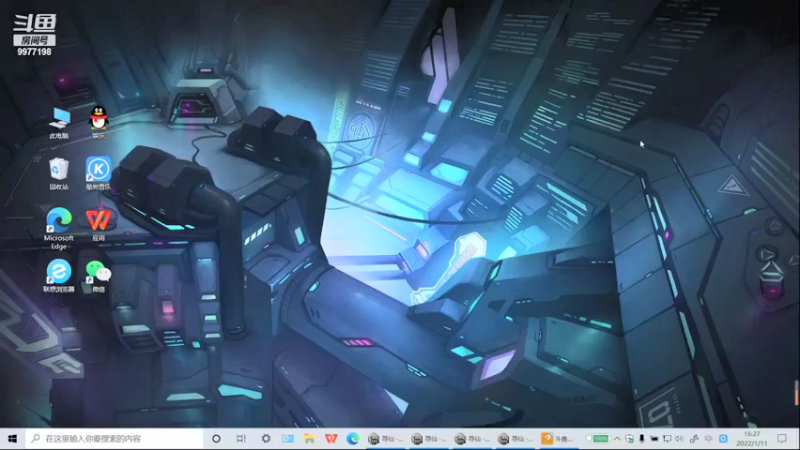Viewport: 800px width, 450px height.
Task: Select the Microsoft Edge desktop shortcut
Action: [59, 228]
